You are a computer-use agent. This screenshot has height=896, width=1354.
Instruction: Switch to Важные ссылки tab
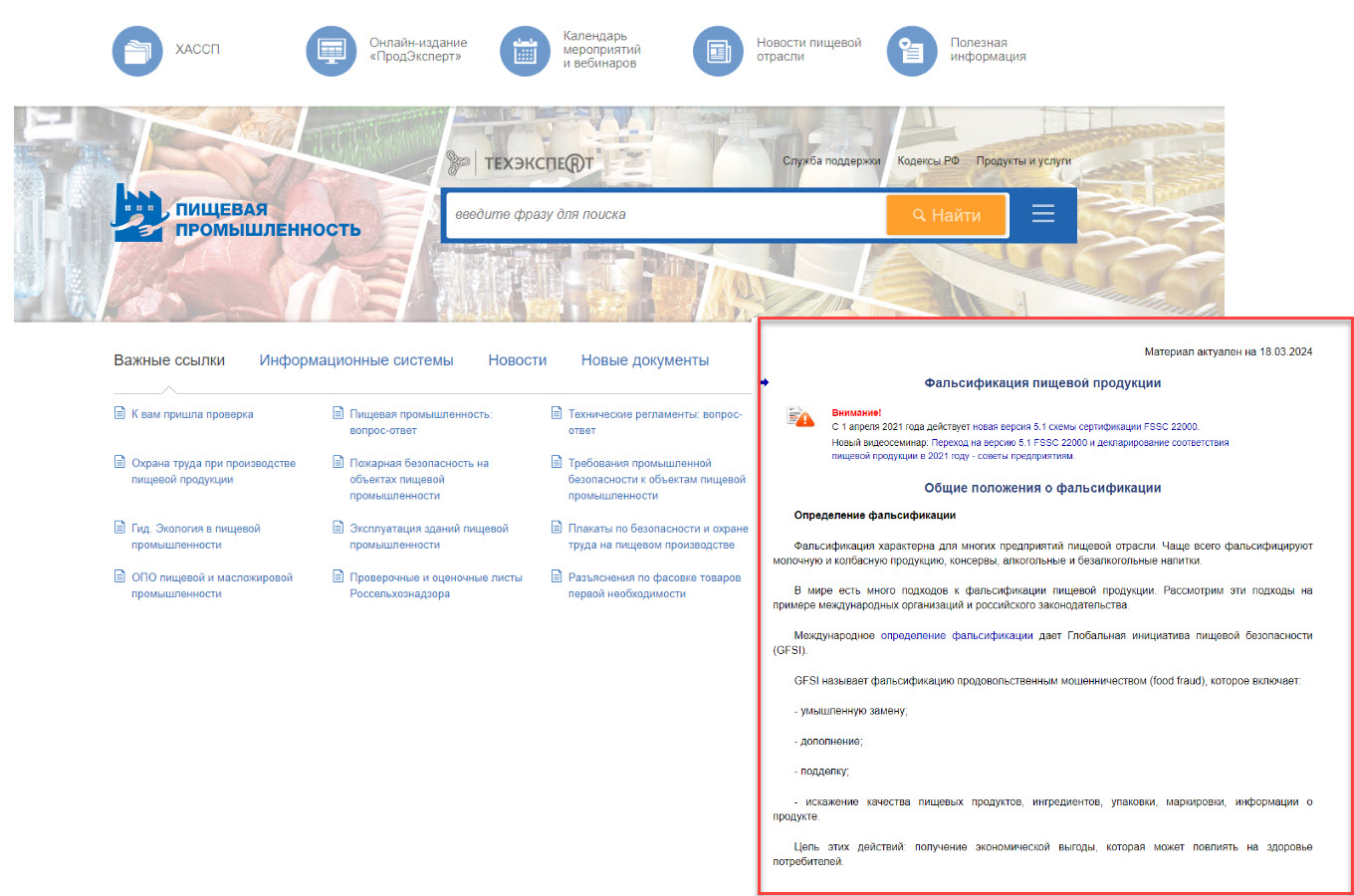pyautogui.click(x=169, y=360)
